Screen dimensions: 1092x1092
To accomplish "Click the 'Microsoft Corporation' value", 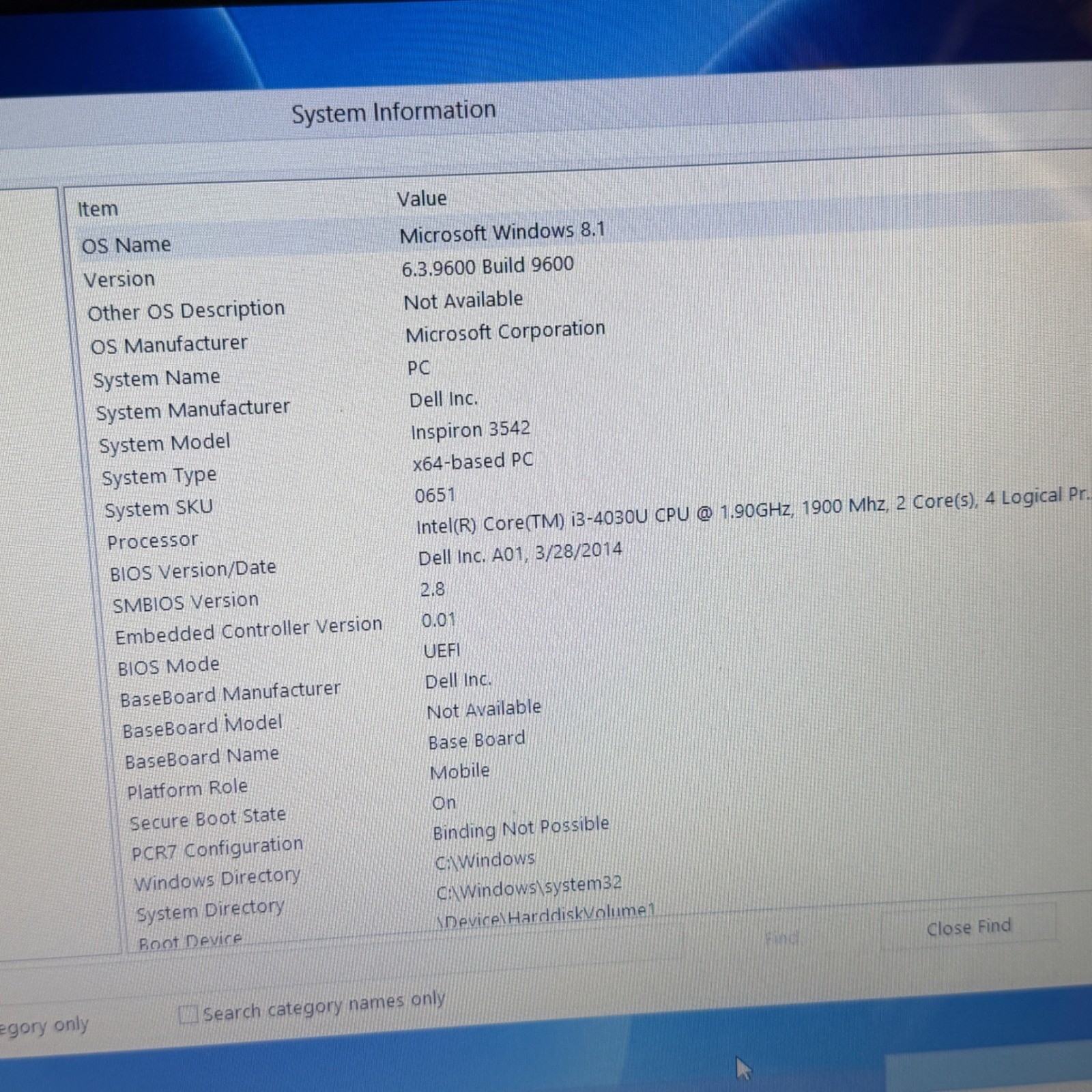I will 505,332.
